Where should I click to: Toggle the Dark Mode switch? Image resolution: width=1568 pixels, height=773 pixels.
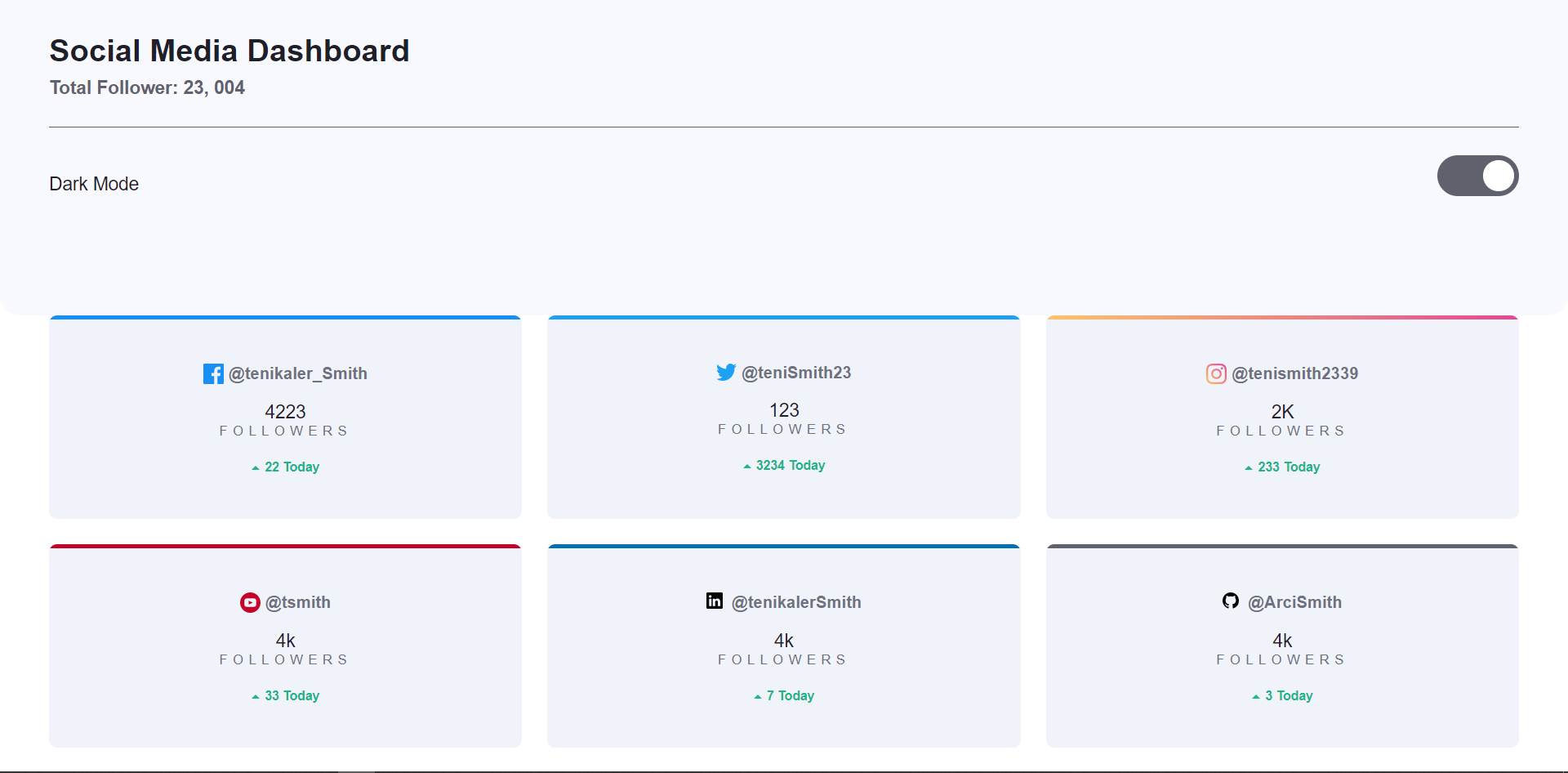pos(1478,176)
